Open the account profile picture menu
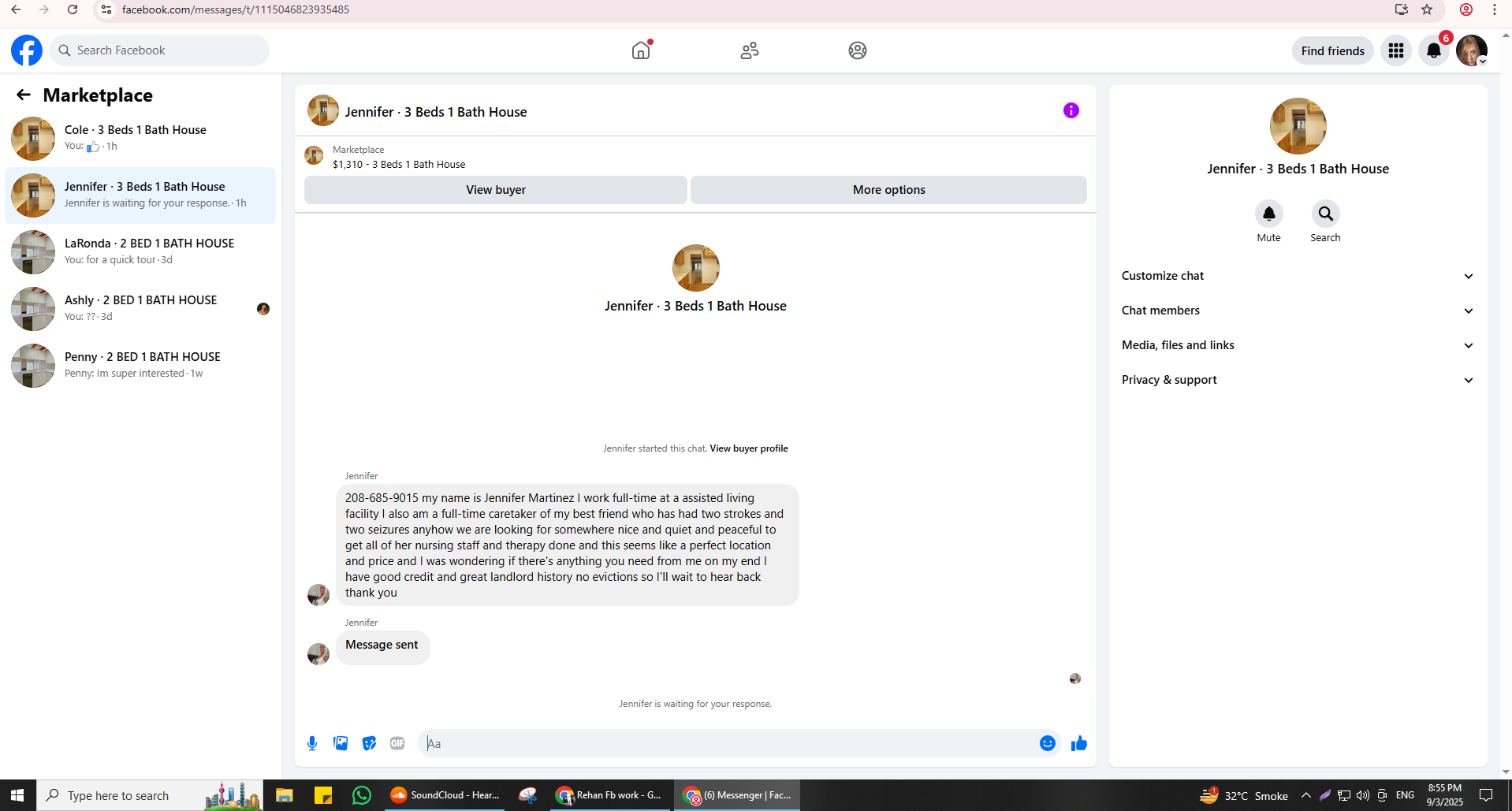This screenshot has width=1512, height=811. coord(1472,50)
